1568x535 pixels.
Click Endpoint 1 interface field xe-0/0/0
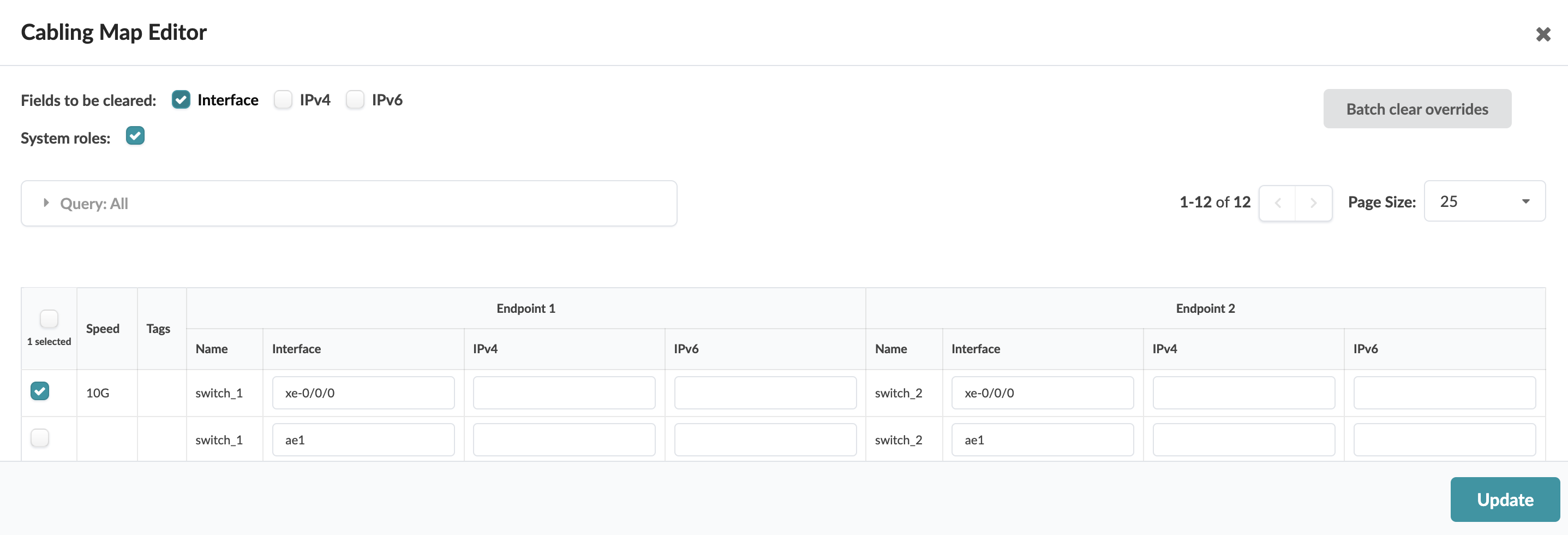(363, 393)
